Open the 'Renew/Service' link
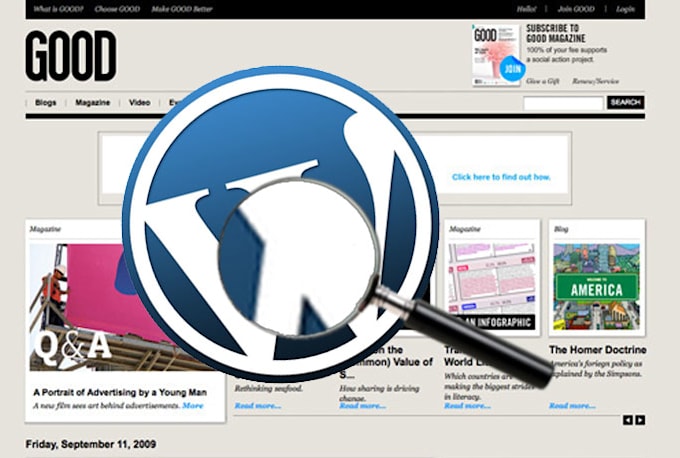 pyautogui.click(x=595, y=81)
